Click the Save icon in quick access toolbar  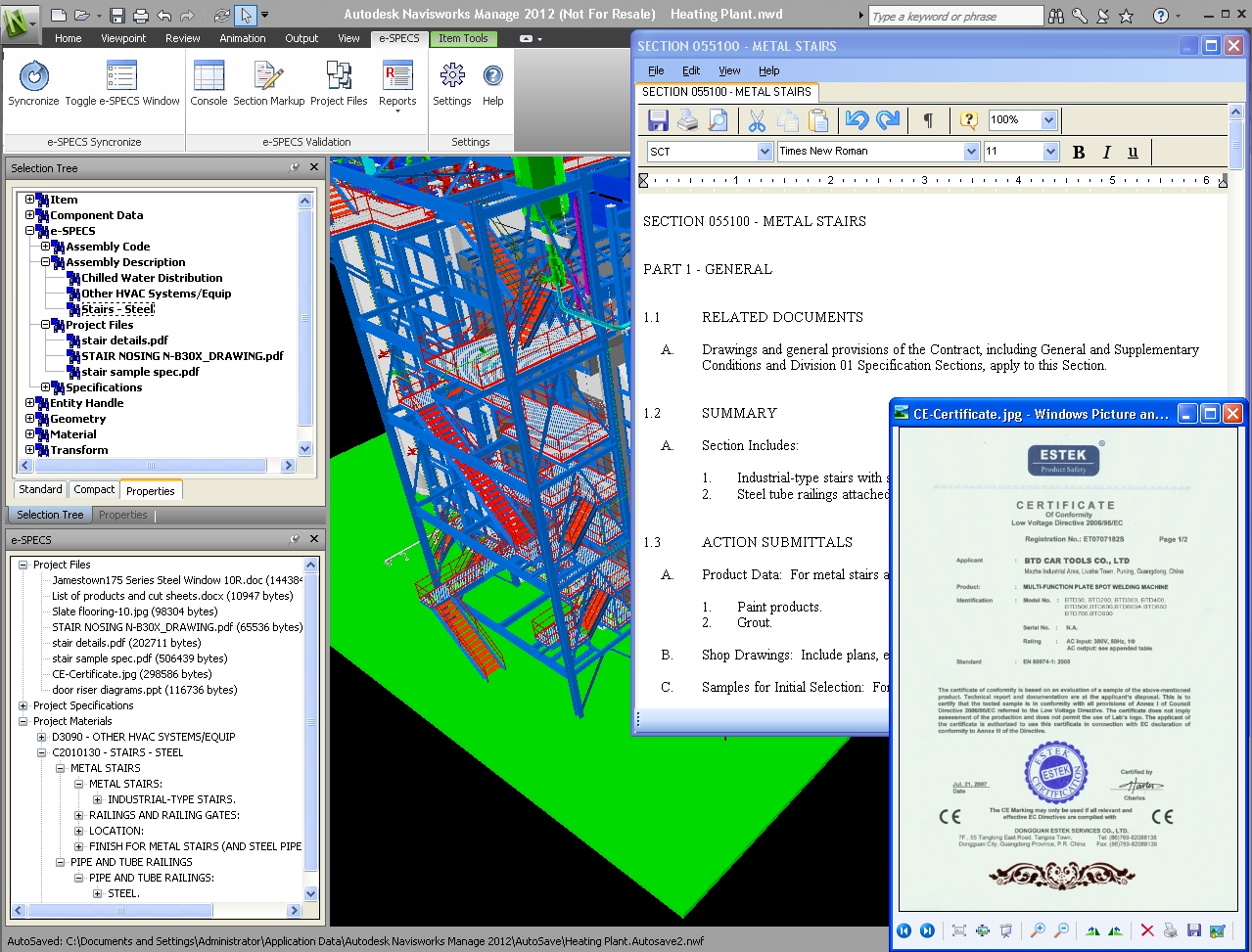(x=117, y=15)
